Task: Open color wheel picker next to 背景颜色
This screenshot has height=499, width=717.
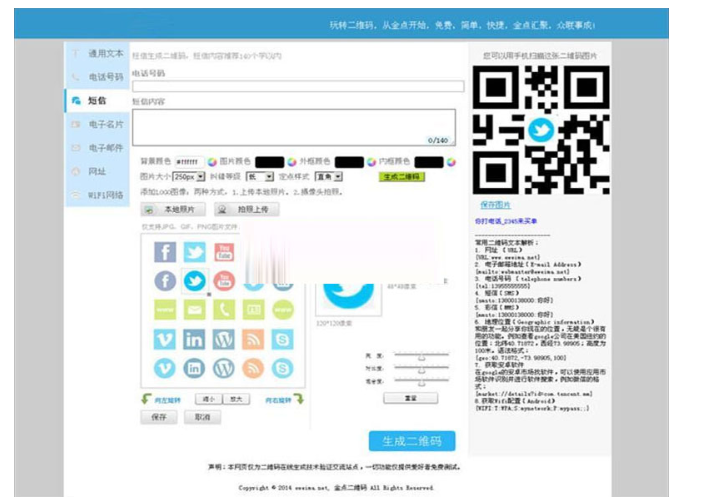Action: pyautogui.click(x=212, y=161)
